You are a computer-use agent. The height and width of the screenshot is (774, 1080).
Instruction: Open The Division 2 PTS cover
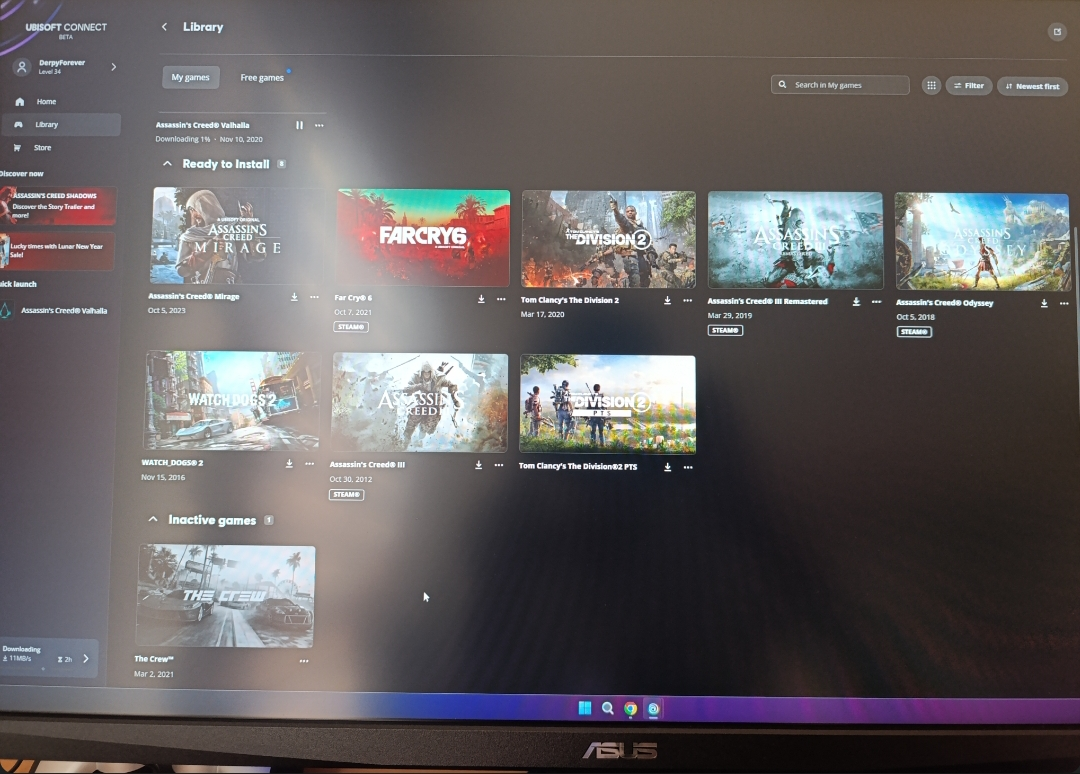tap(608, 404)
